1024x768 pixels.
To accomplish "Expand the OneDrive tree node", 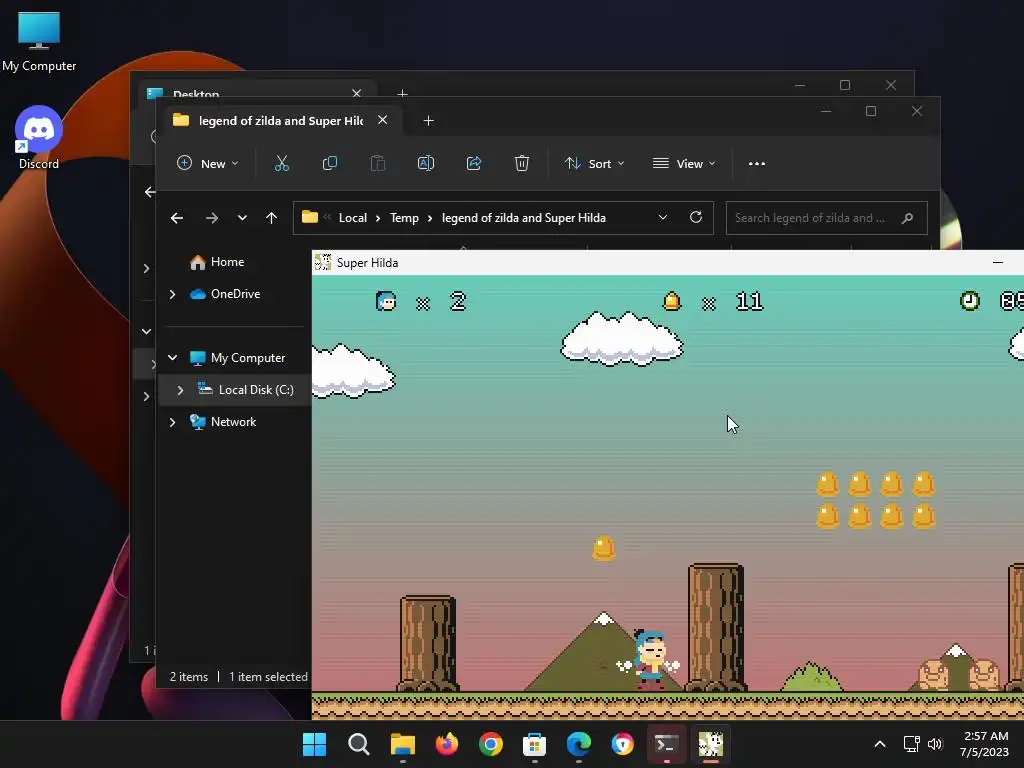I will [x=172, y=295].
